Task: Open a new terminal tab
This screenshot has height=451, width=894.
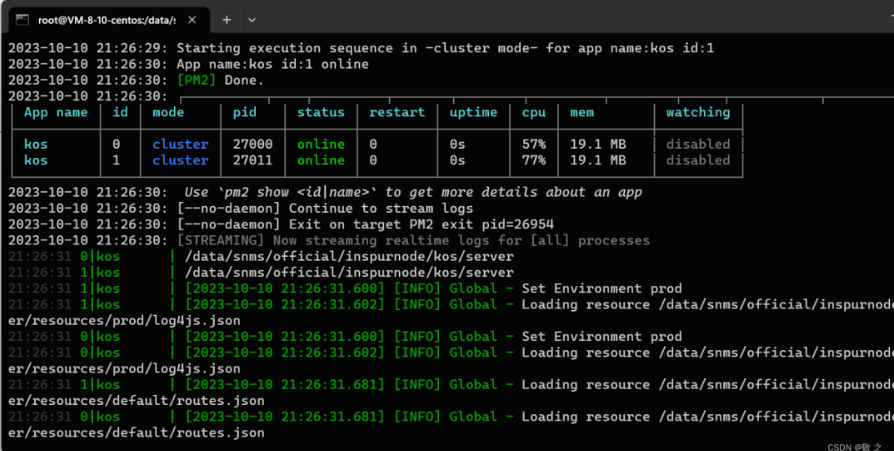Action: click(x=227, y=19)
